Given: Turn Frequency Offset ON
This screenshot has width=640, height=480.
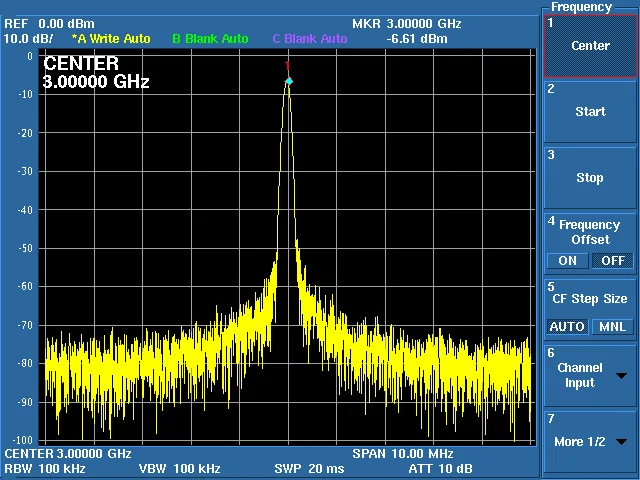Looking at the screenshot, I should [x=567, y=261].
